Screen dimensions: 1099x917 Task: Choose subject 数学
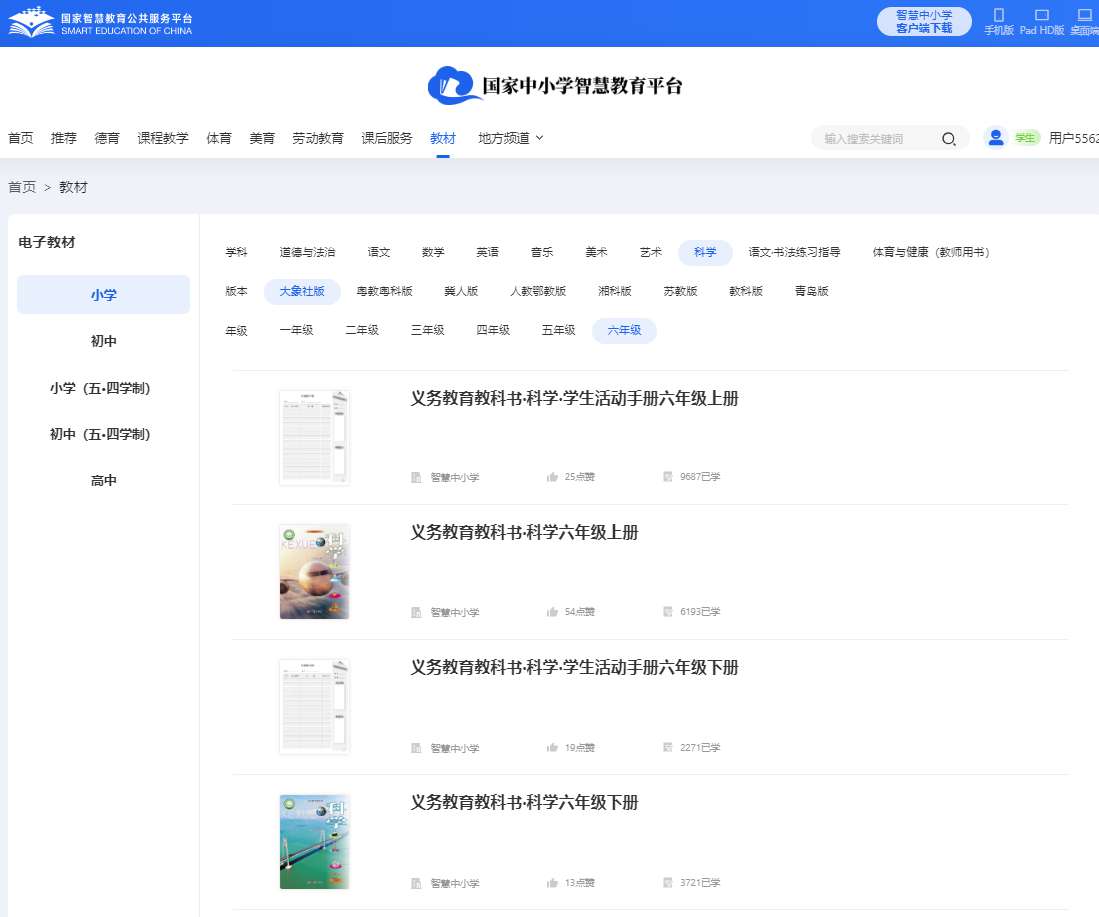pyautogui.click(x=433, y=252)
